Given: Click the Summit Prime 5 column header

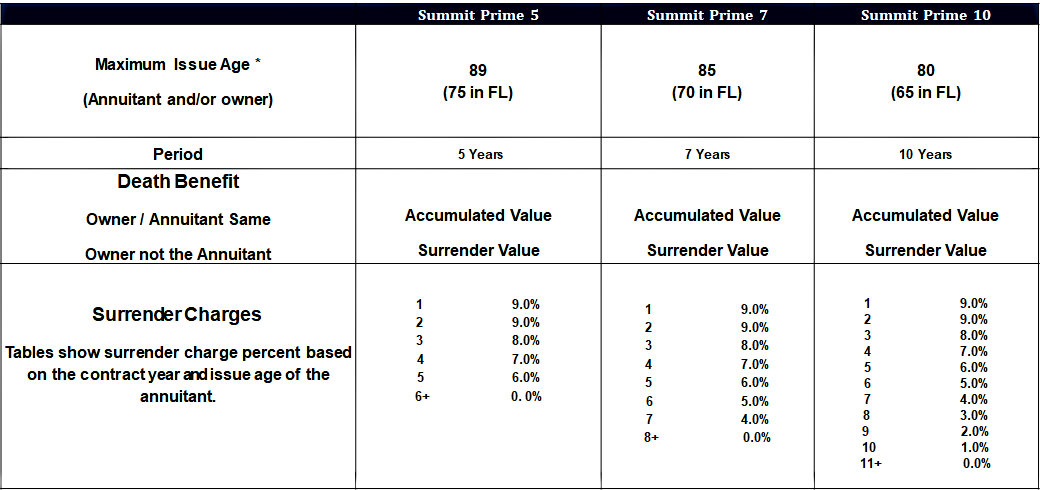Looking at the screenshot, I should point(478,15).
